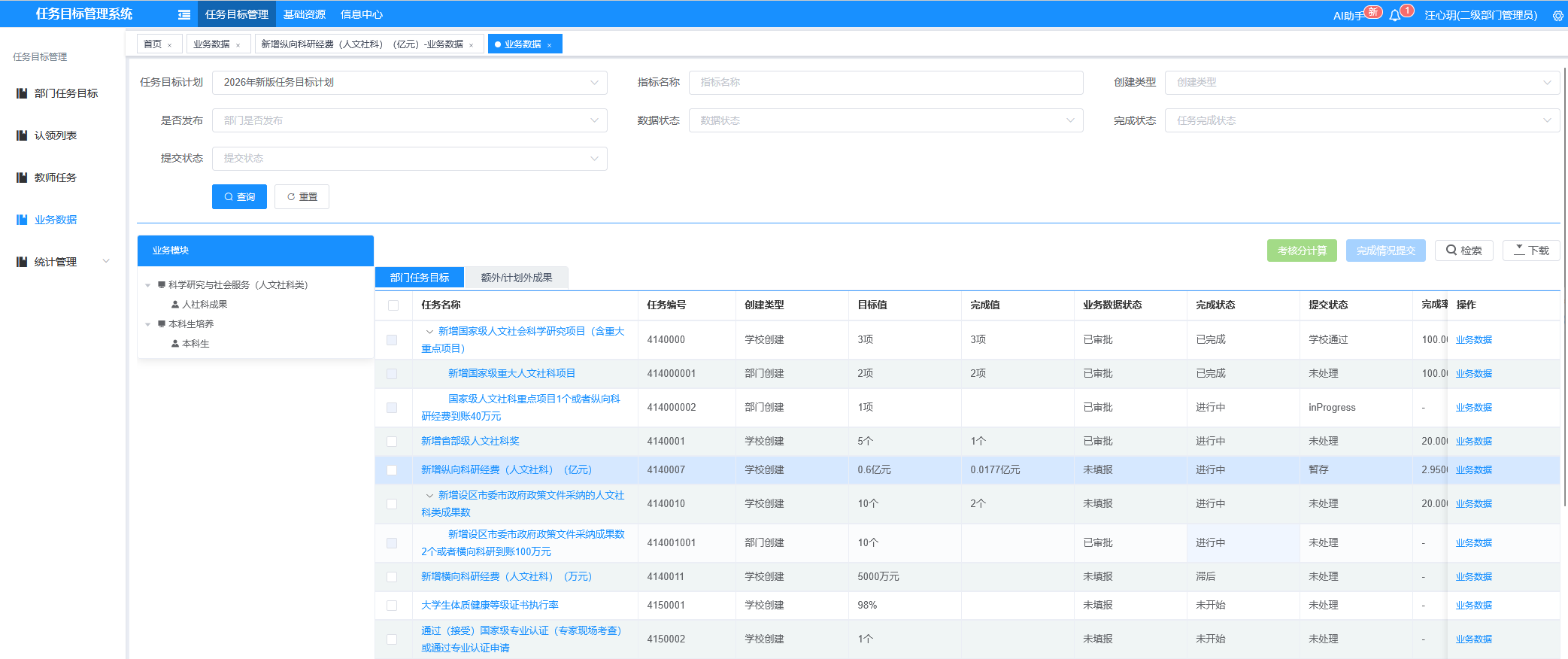Click the 查询 search button
Image resolution: width=1568 pixels, height=659 pixels.
239,197
